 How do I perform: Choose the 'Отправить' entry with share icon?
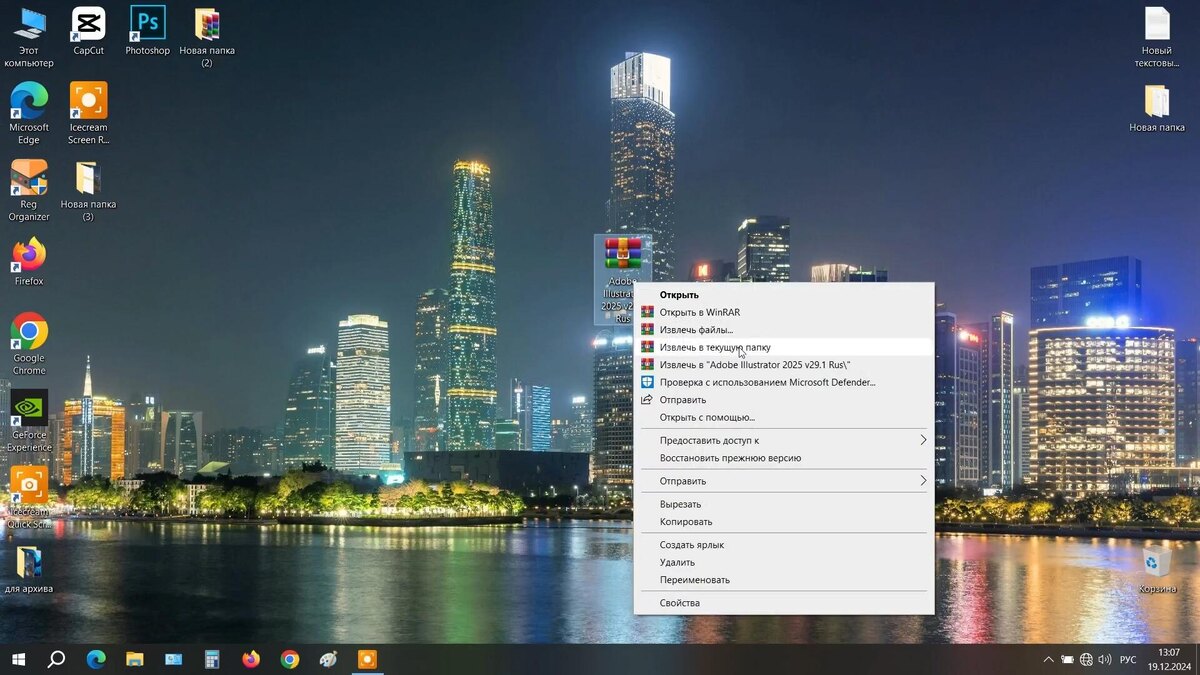click(784, 400)
